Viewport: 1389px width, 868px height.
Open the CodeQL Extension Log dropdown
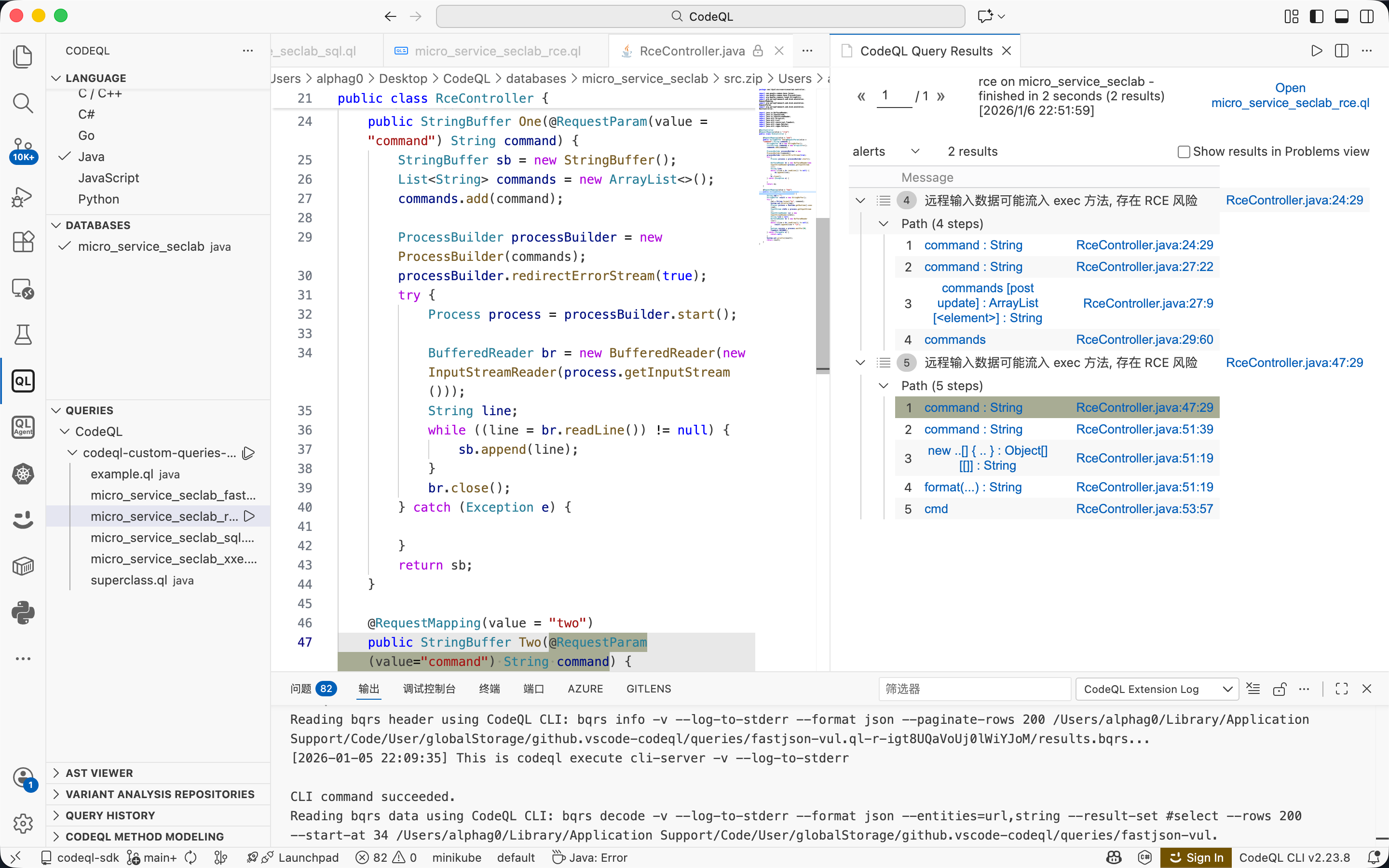click(x=1157, y=689)
